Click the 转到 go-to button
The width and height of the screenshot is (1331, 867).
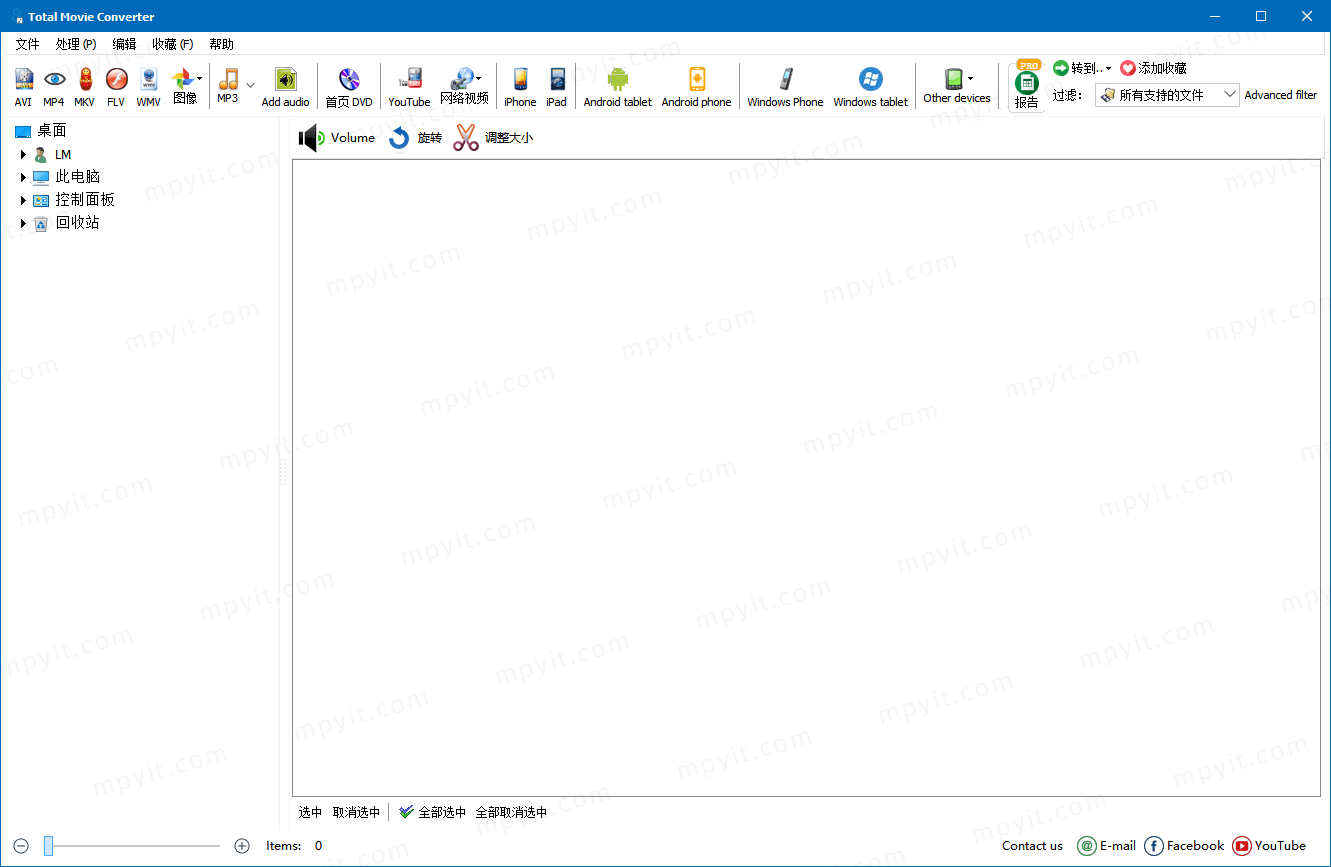[x=1083, y=68]
